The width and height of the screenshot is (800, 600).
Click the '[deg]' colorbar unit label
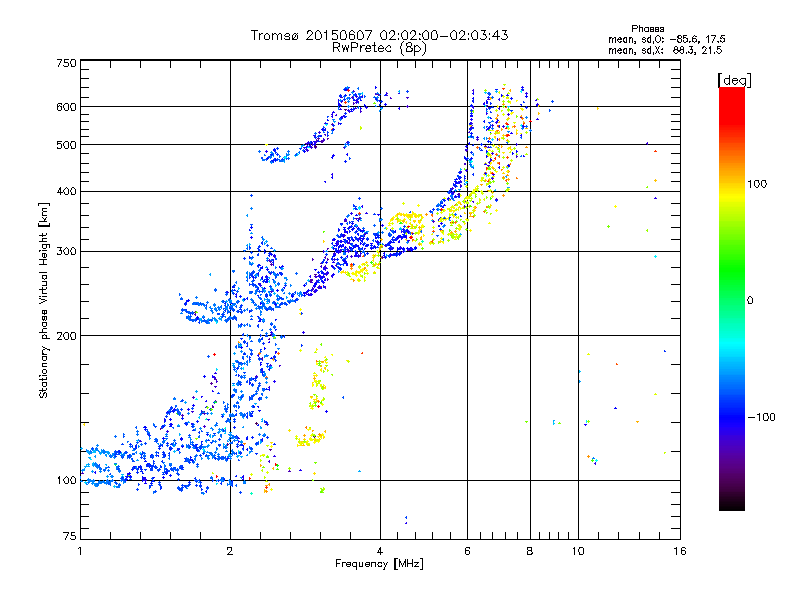click(734, 80)
